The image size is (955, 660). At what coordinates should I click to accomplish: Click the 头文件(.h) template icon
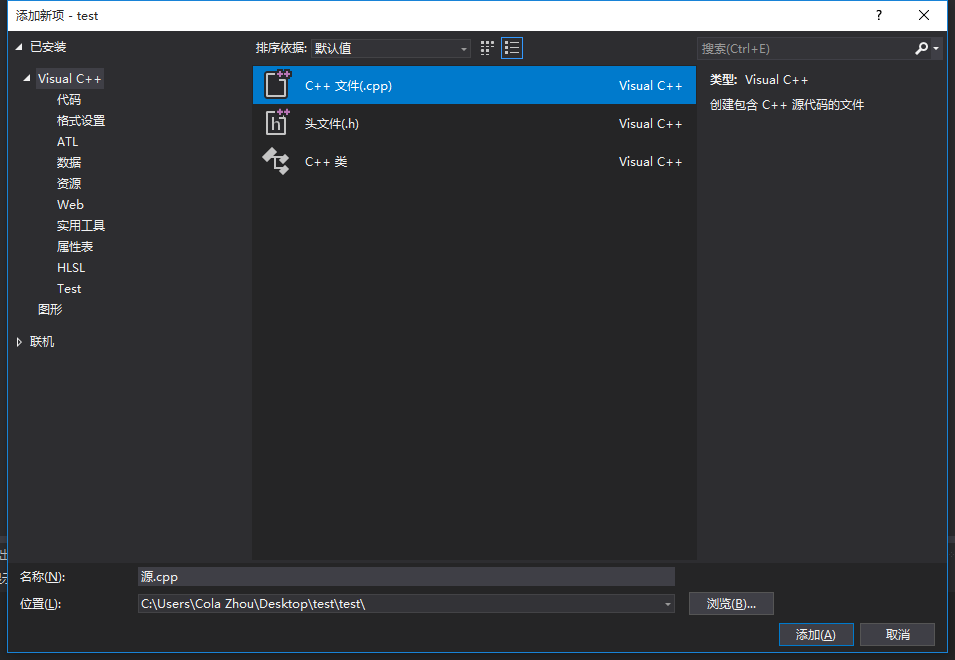click(276, 123)
